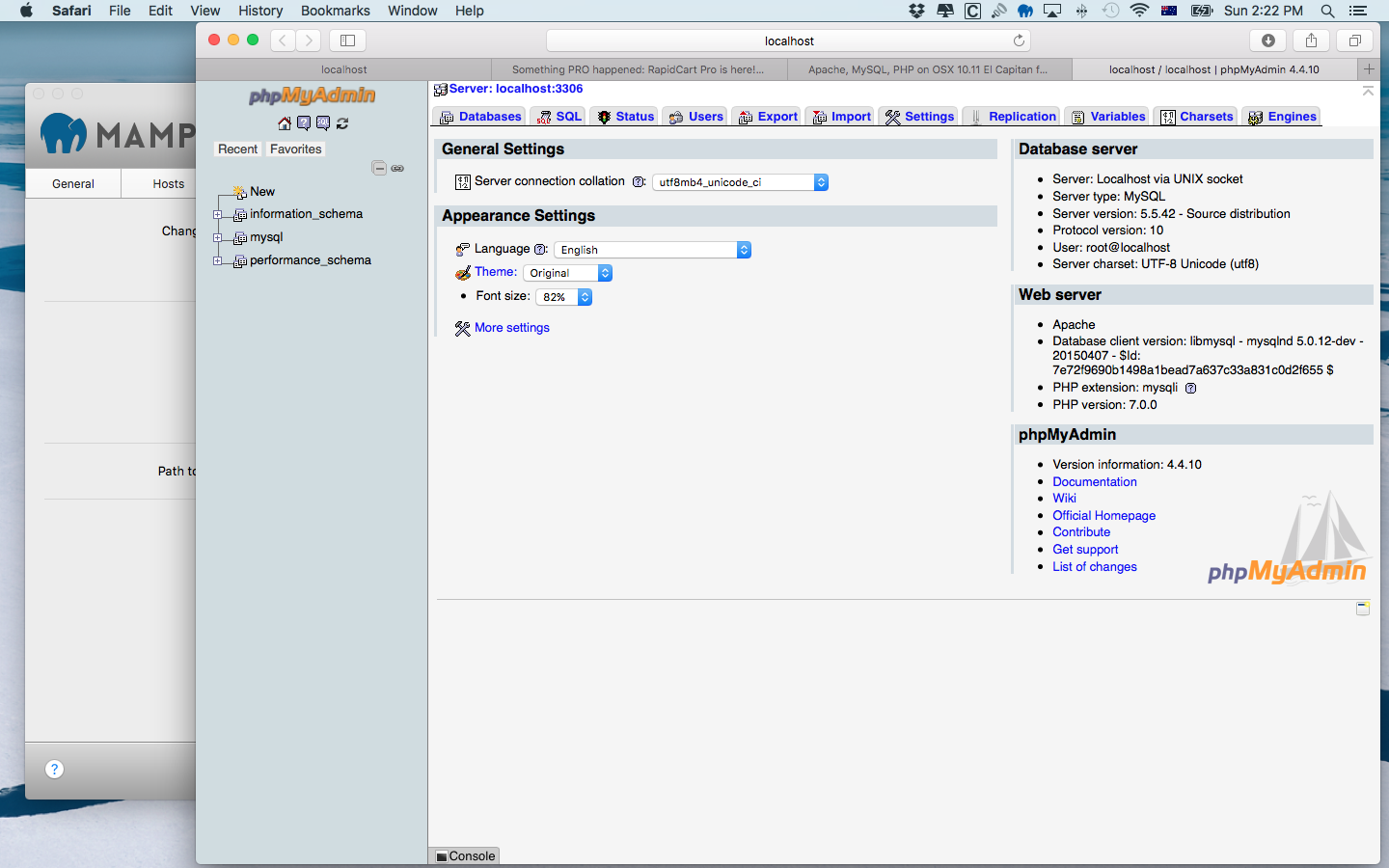Image resolution: width=1389 pixels, height=868 pixels.
Task: Open the Safari share menu
Action: pyautogui.click(x=1311, y=41)
